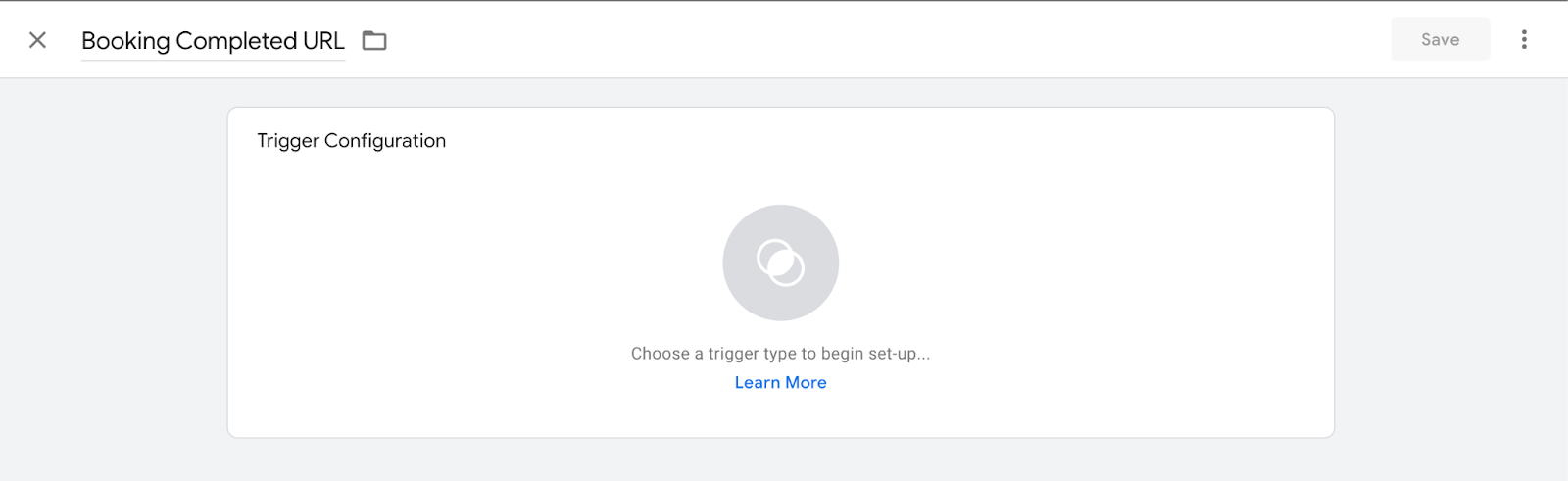Viewport: 1568px width, 481px height.
Task: Open trigger help via Learn More
Action: point(780,383)
